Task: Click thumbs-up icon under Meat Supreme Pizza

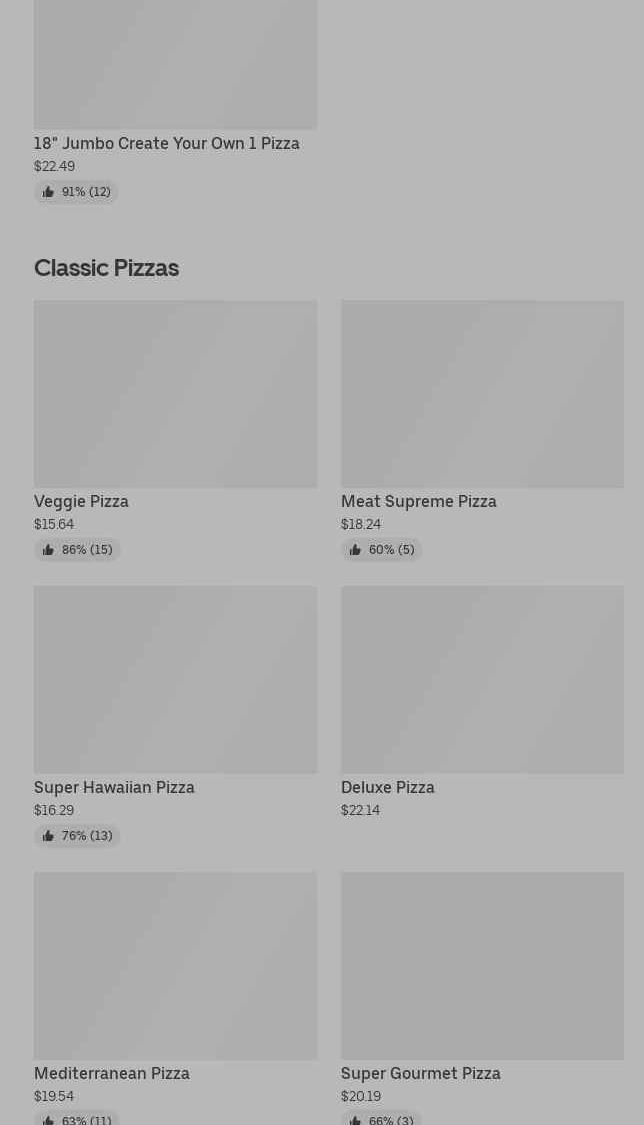Action: click(355, 550)
